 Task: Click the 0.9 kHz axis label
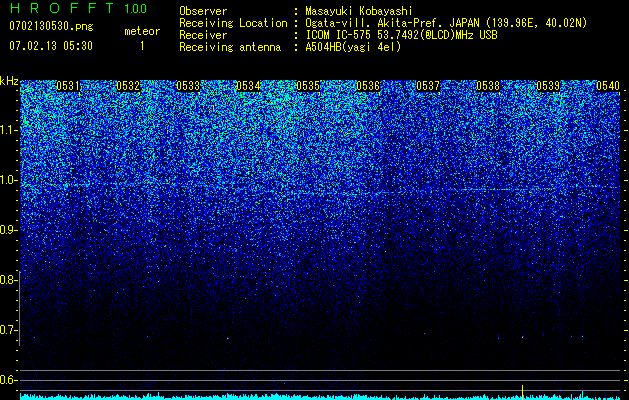click(8, 230)
